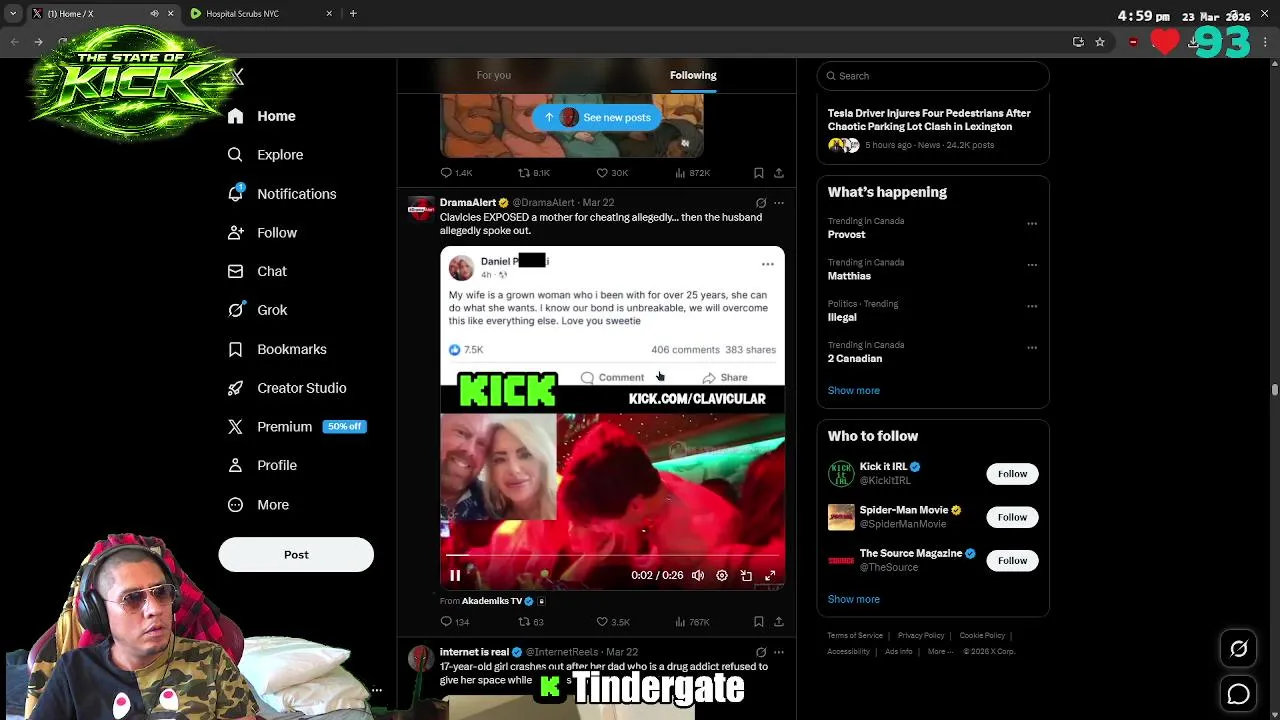Open internet is real post options
This screenshot has height=720, width=1280.
(779, 652)
